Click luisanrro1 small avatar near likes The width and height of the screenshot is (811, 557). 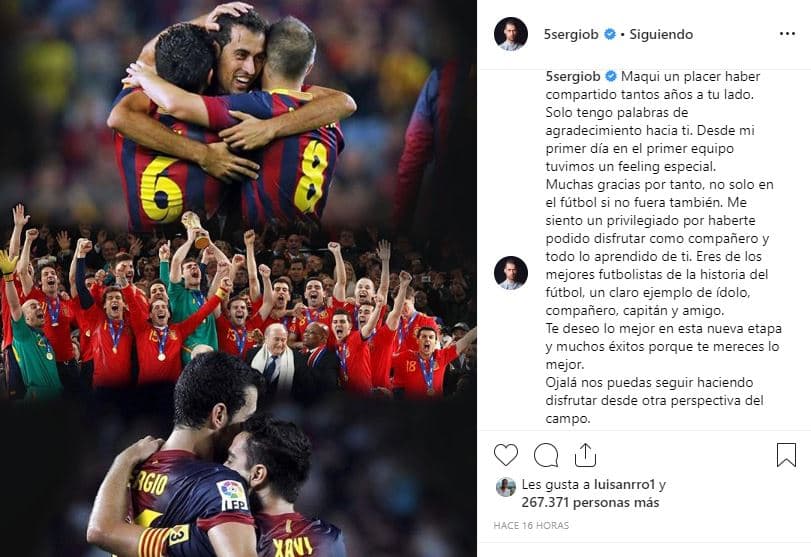point(506,487)
